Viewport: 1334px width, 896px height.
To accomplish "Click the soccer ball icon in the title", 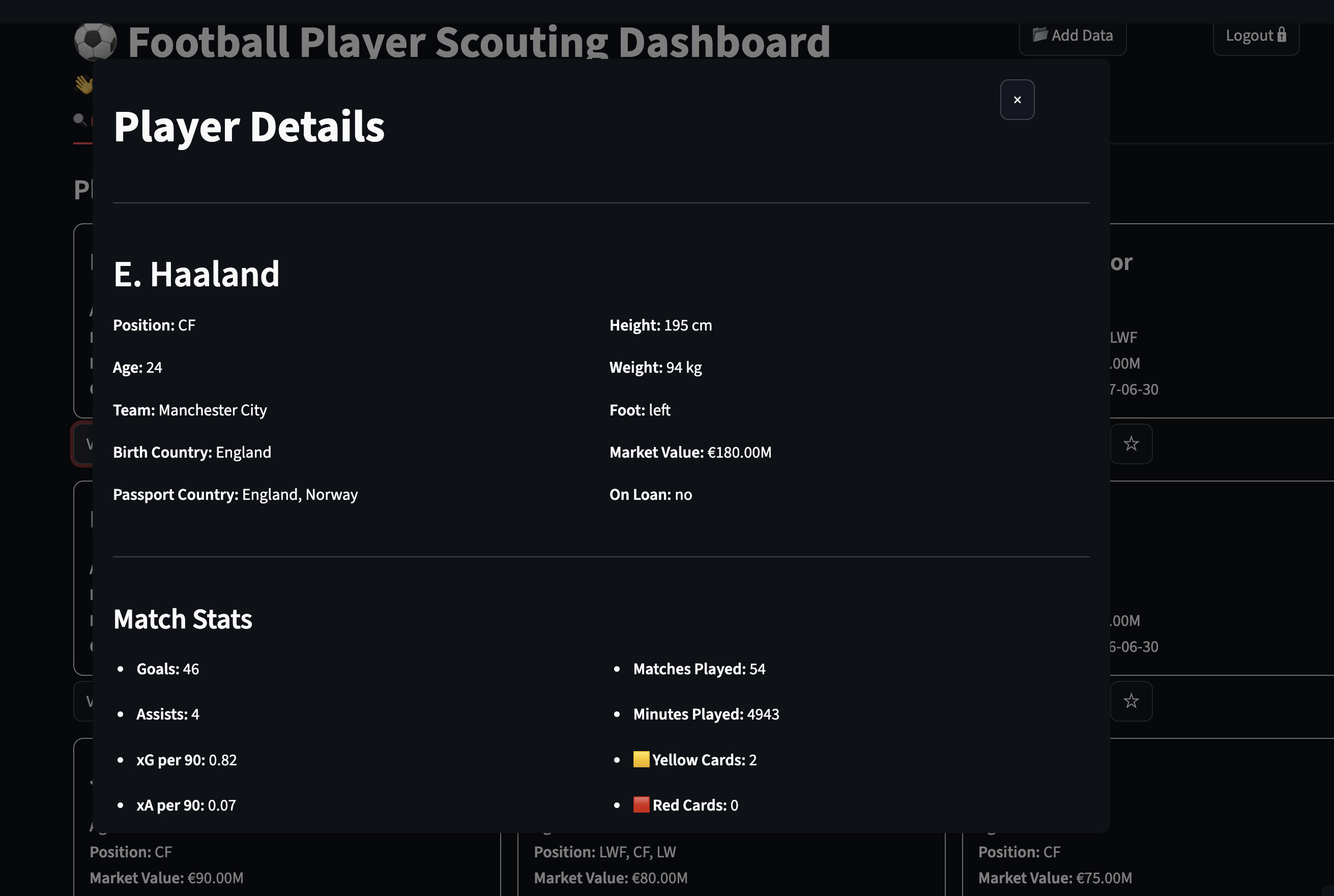I will [x=96, y=41].
